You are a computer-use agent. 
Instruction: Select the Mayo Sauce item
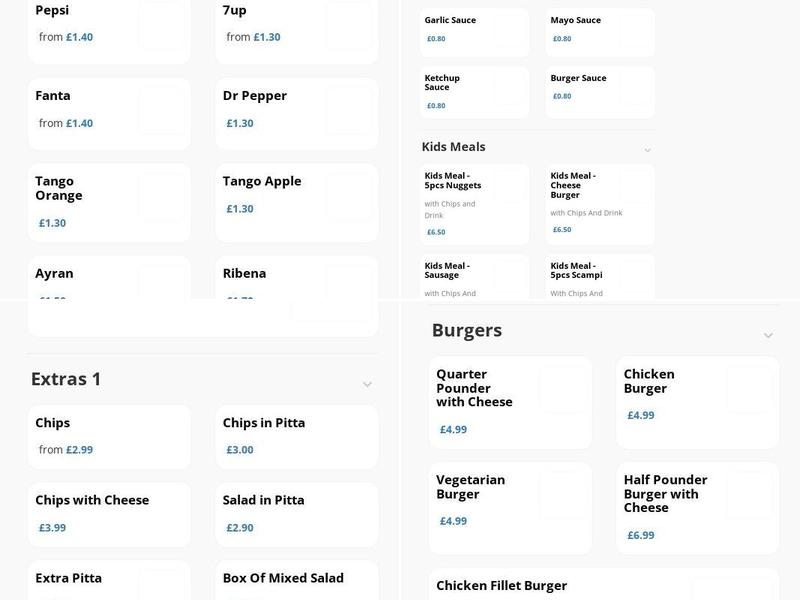pyautogui.click(x=600, y=32)
